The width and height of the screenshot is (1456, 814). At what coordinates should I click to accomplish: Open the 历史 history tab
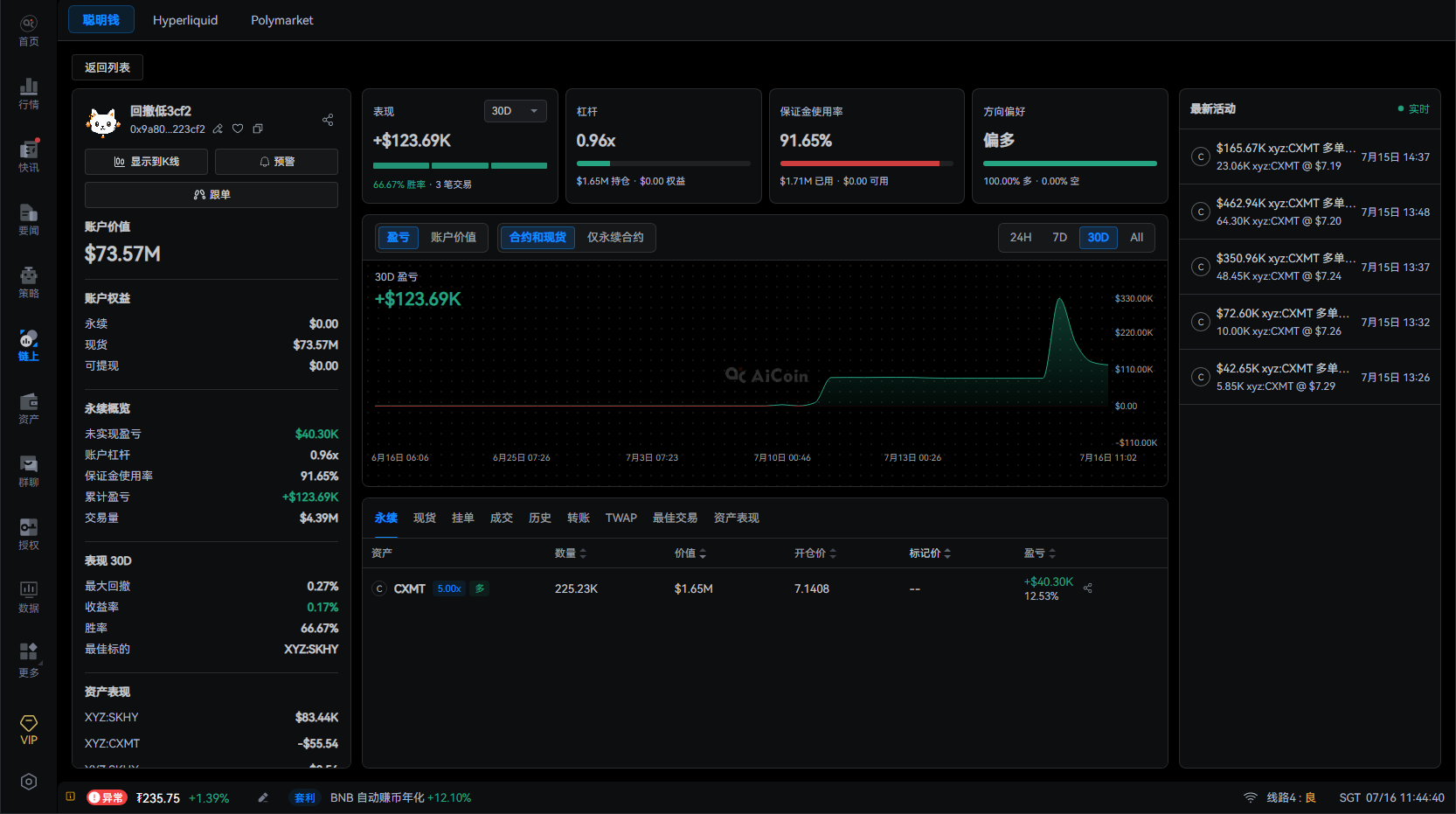540,518
